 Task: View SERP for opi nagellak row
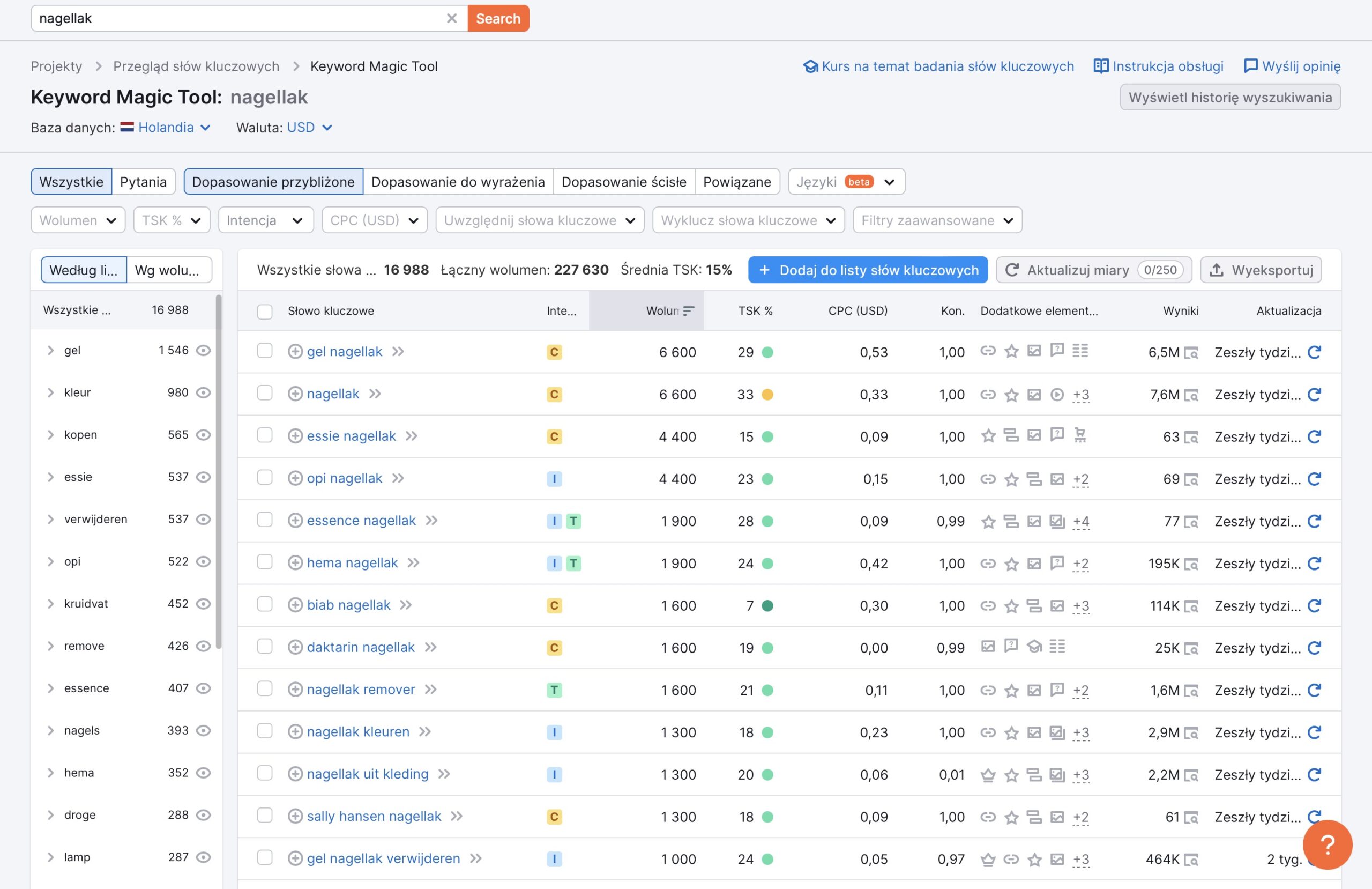pos(1191,479)
